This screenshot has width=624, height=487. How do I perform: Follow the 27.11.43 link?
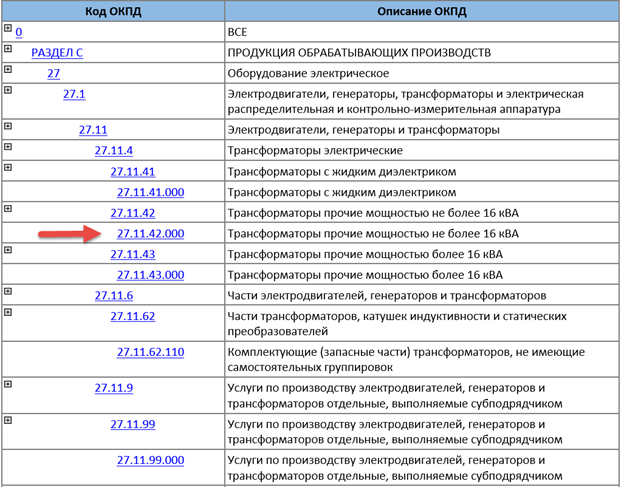133,254
